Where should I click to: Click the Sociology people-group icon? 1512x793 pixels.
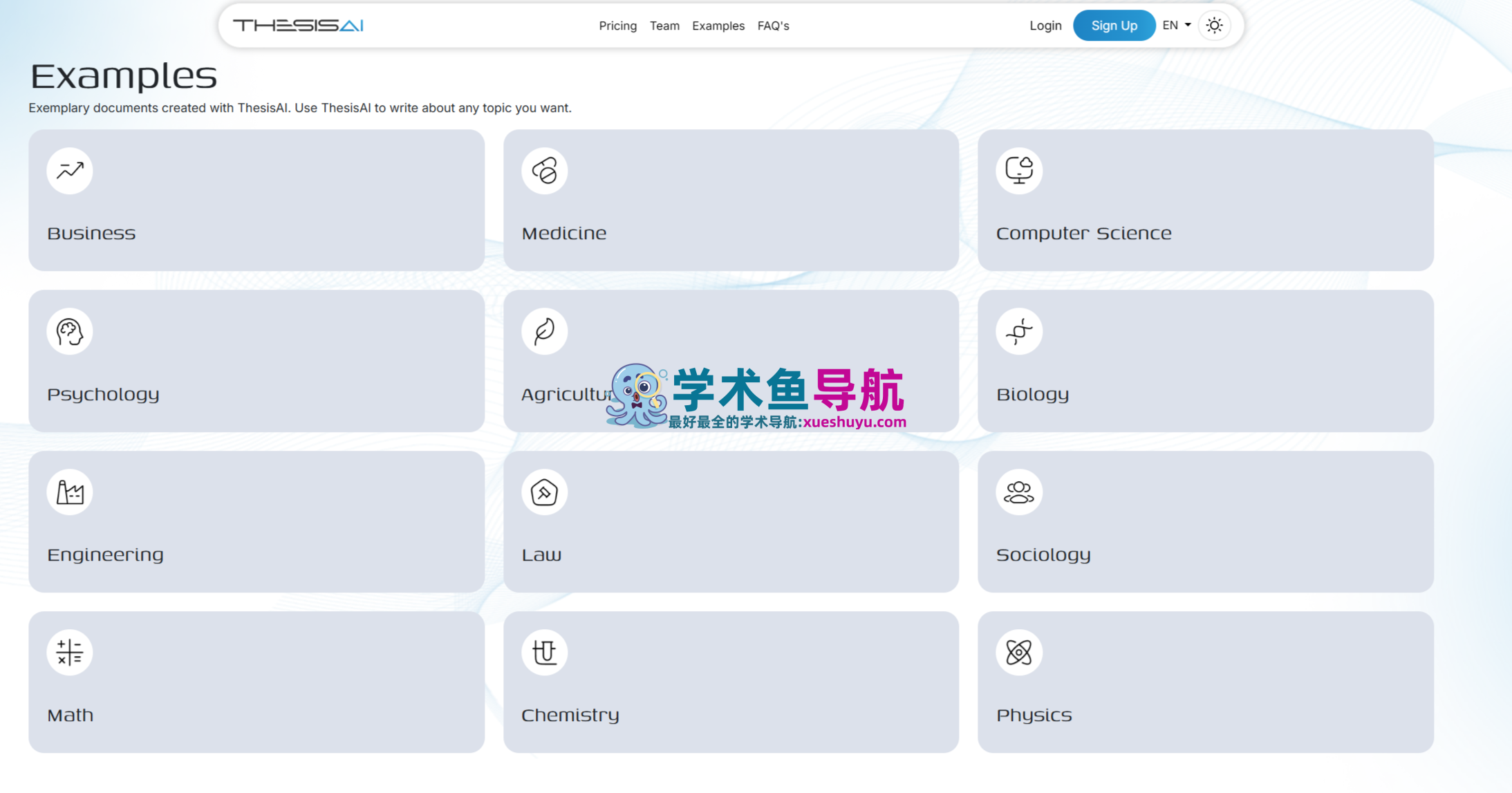1019,492
